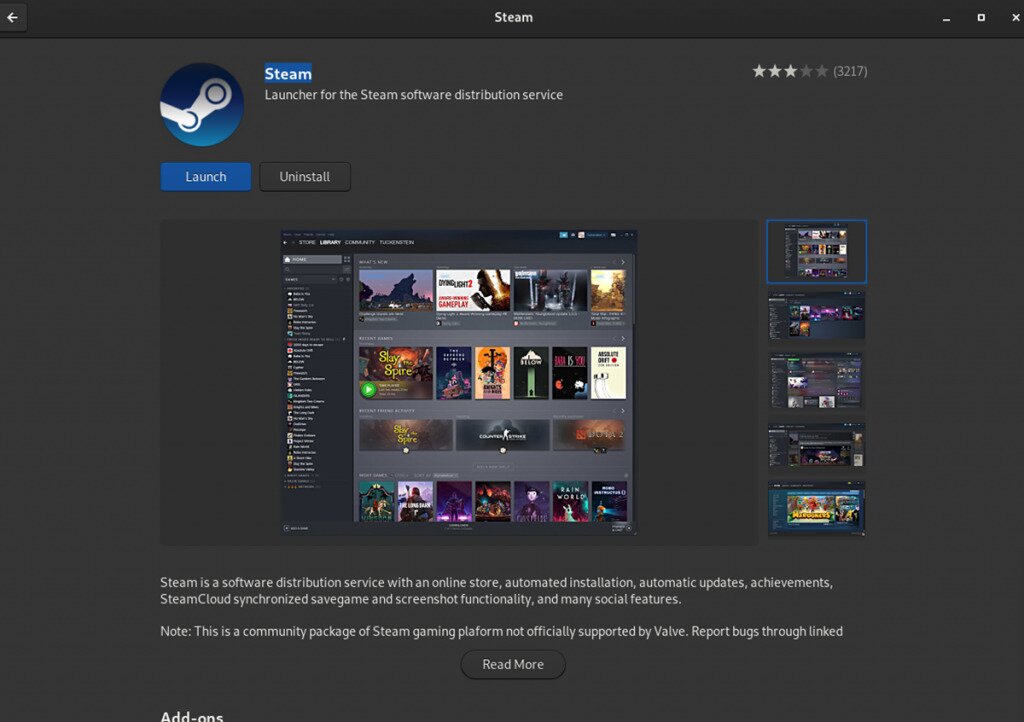Click the Steam application logo icon
Screen dimensions: 1024x722
point(201,104)
